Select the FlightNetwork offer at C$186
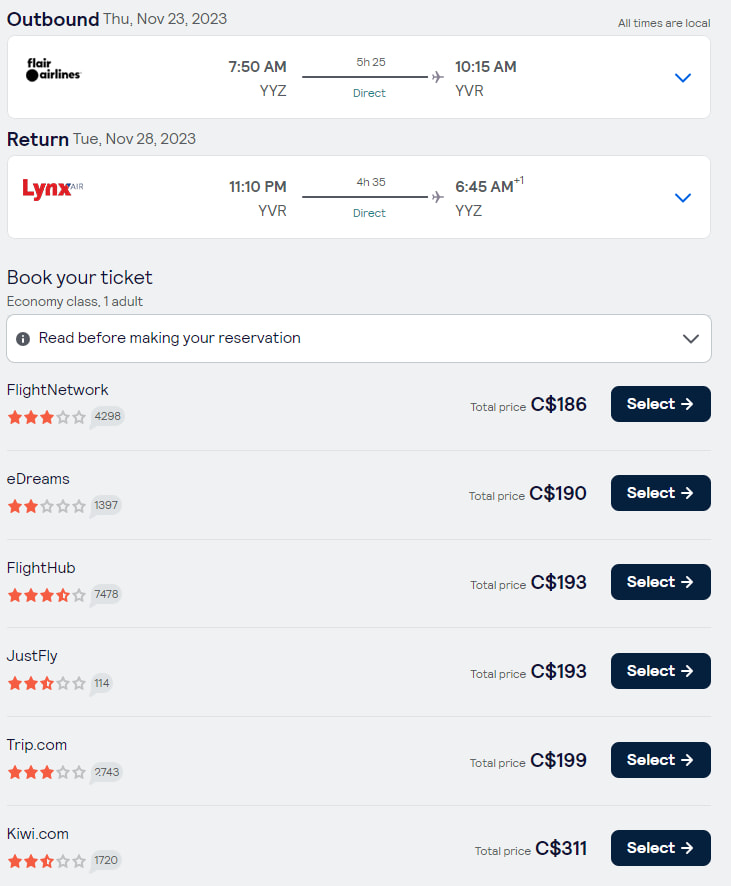Screen dimensions: 731x886 (660, 404)
